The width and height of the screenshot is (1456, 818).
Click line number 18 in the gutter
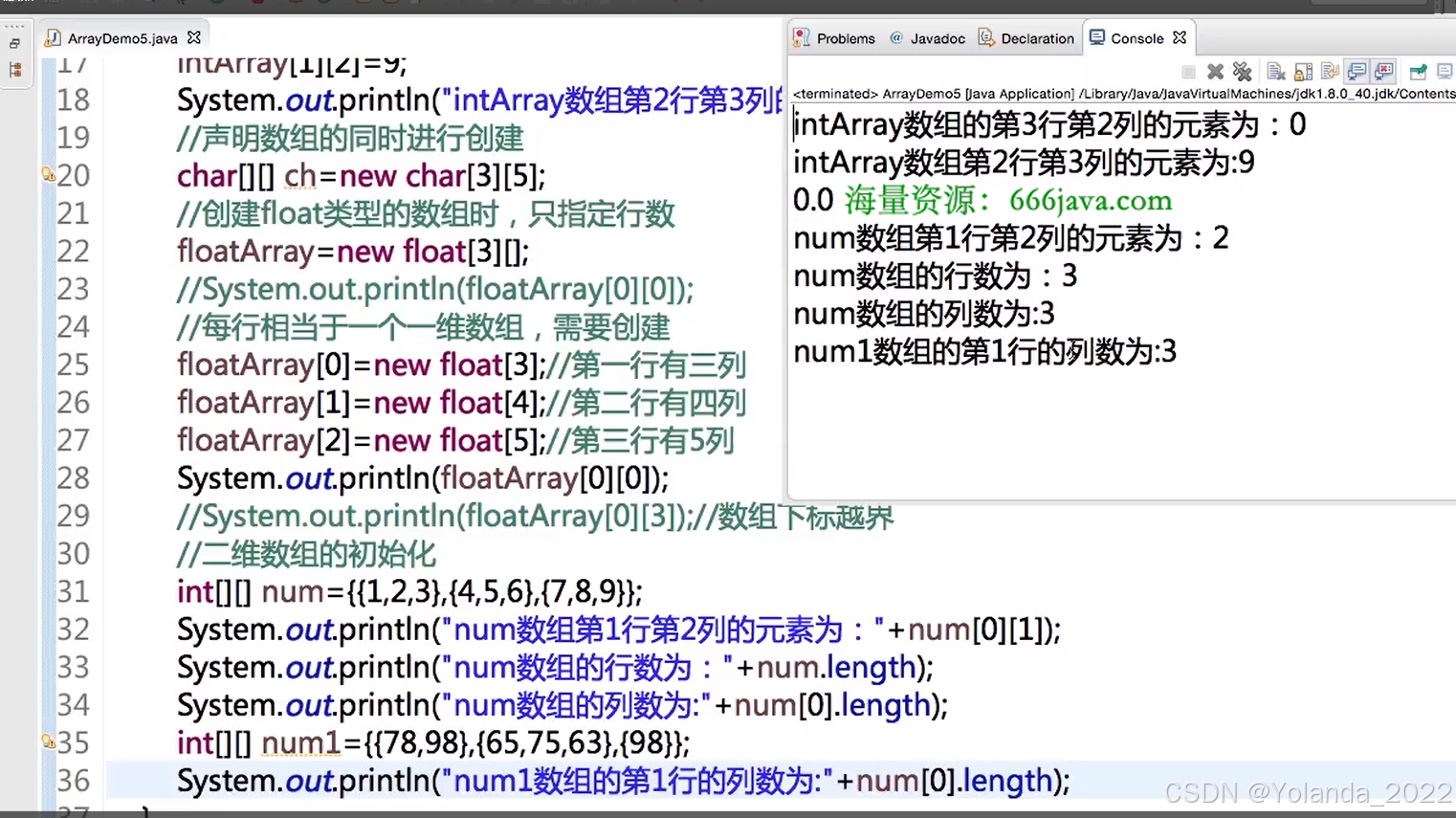click(x=73, y=99)
